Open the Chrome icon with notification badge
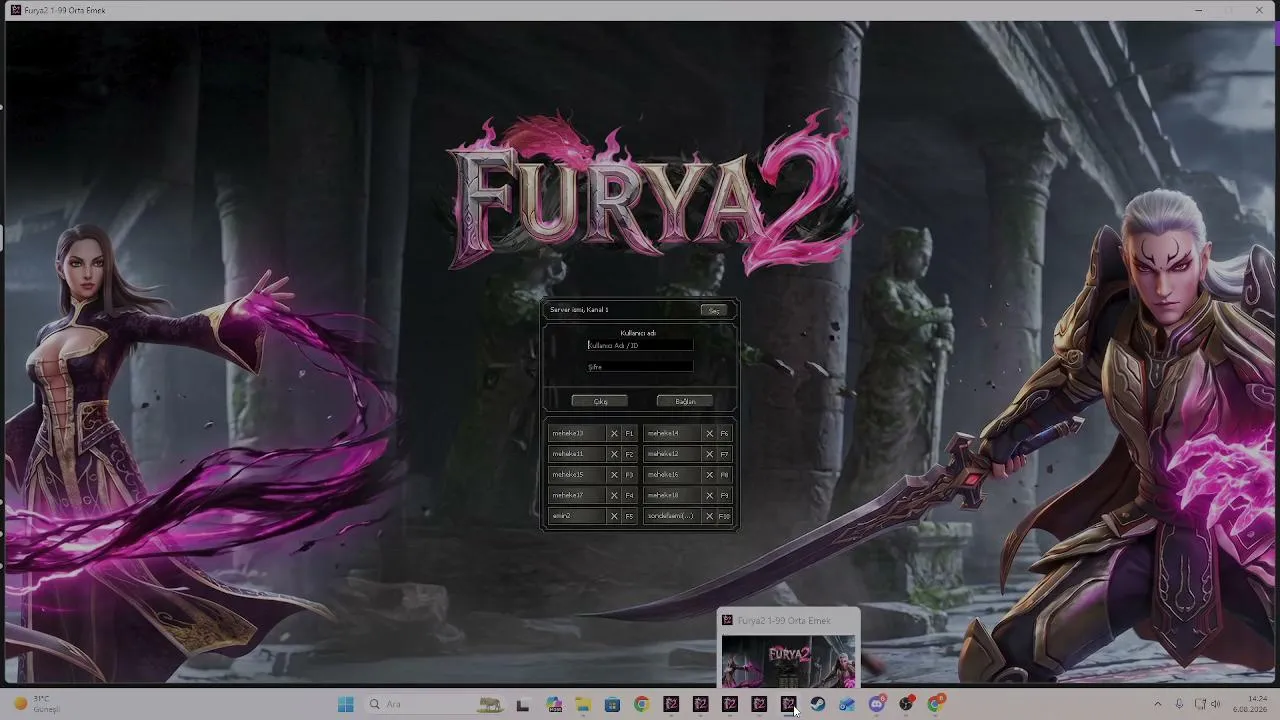1280x720 pixels. pyautogui.click(x=936, y=704)
